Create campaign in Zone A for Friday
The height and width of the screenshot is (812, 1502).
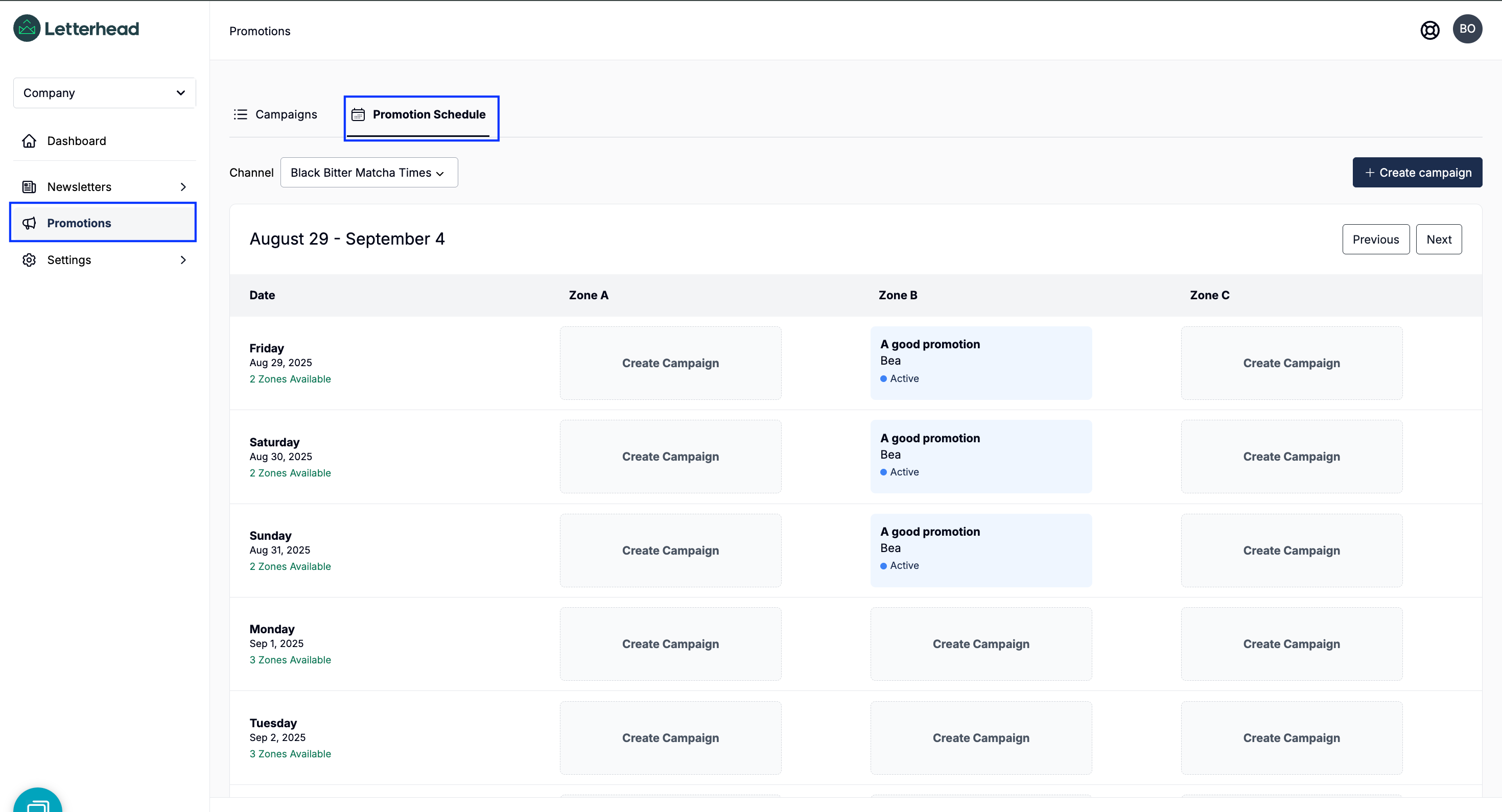point(670,363)
